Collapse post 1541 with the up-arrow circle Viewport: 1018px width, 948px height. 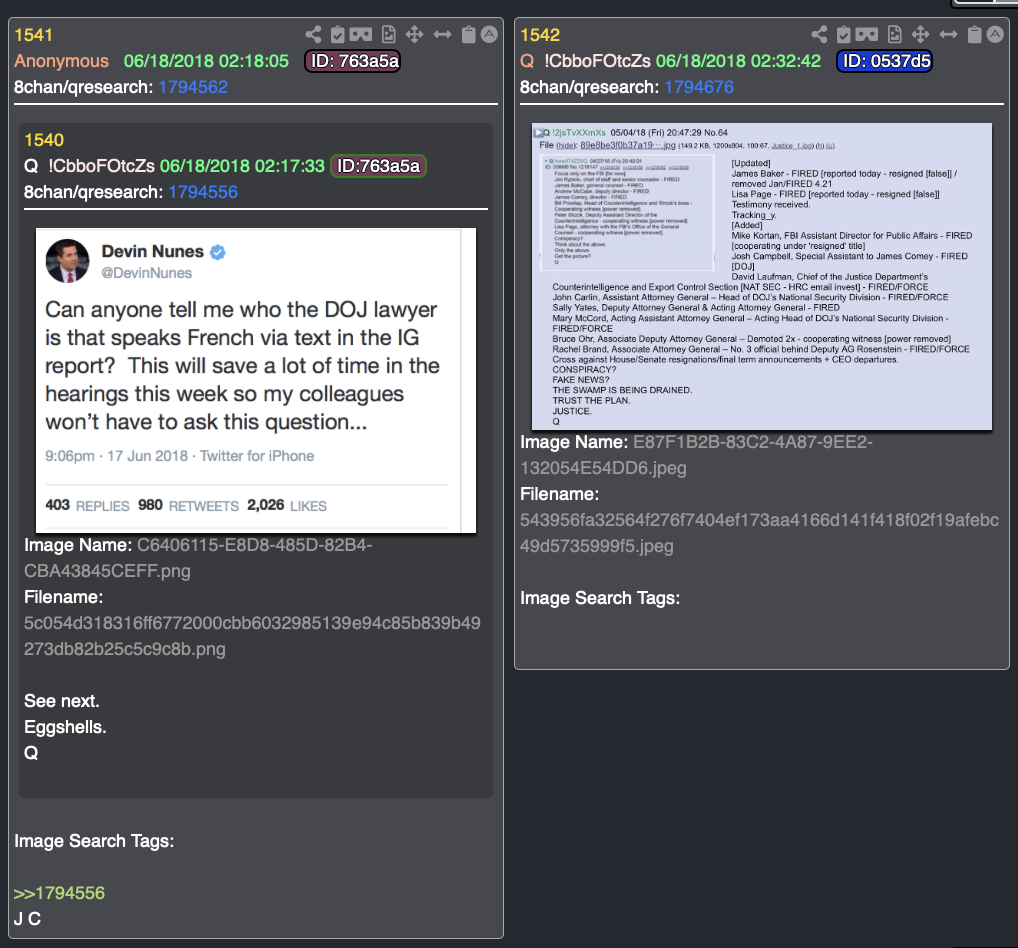point(490,34)
